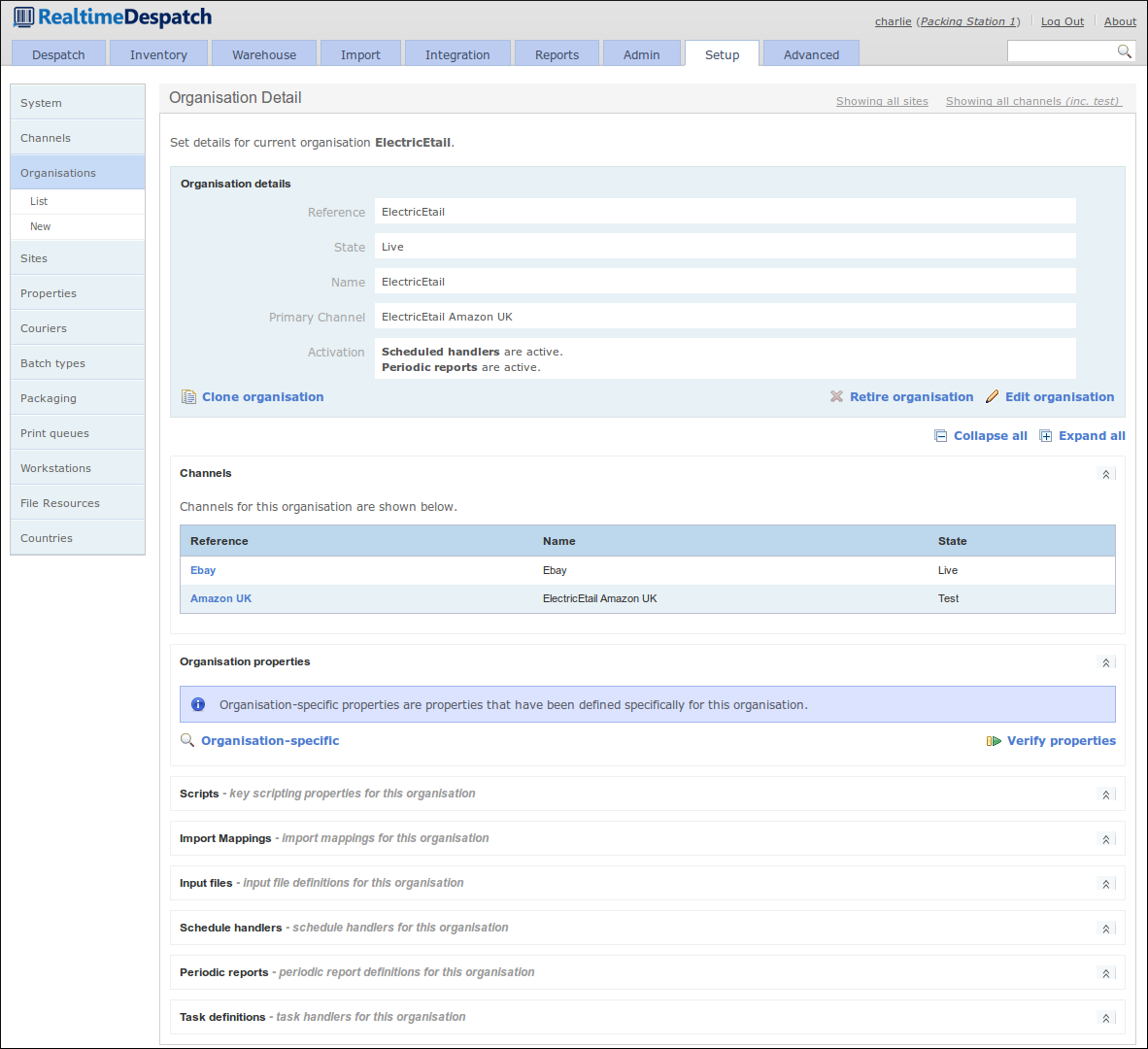
Task: Switch to the Admin tab
Action: (x=641, y=54)
